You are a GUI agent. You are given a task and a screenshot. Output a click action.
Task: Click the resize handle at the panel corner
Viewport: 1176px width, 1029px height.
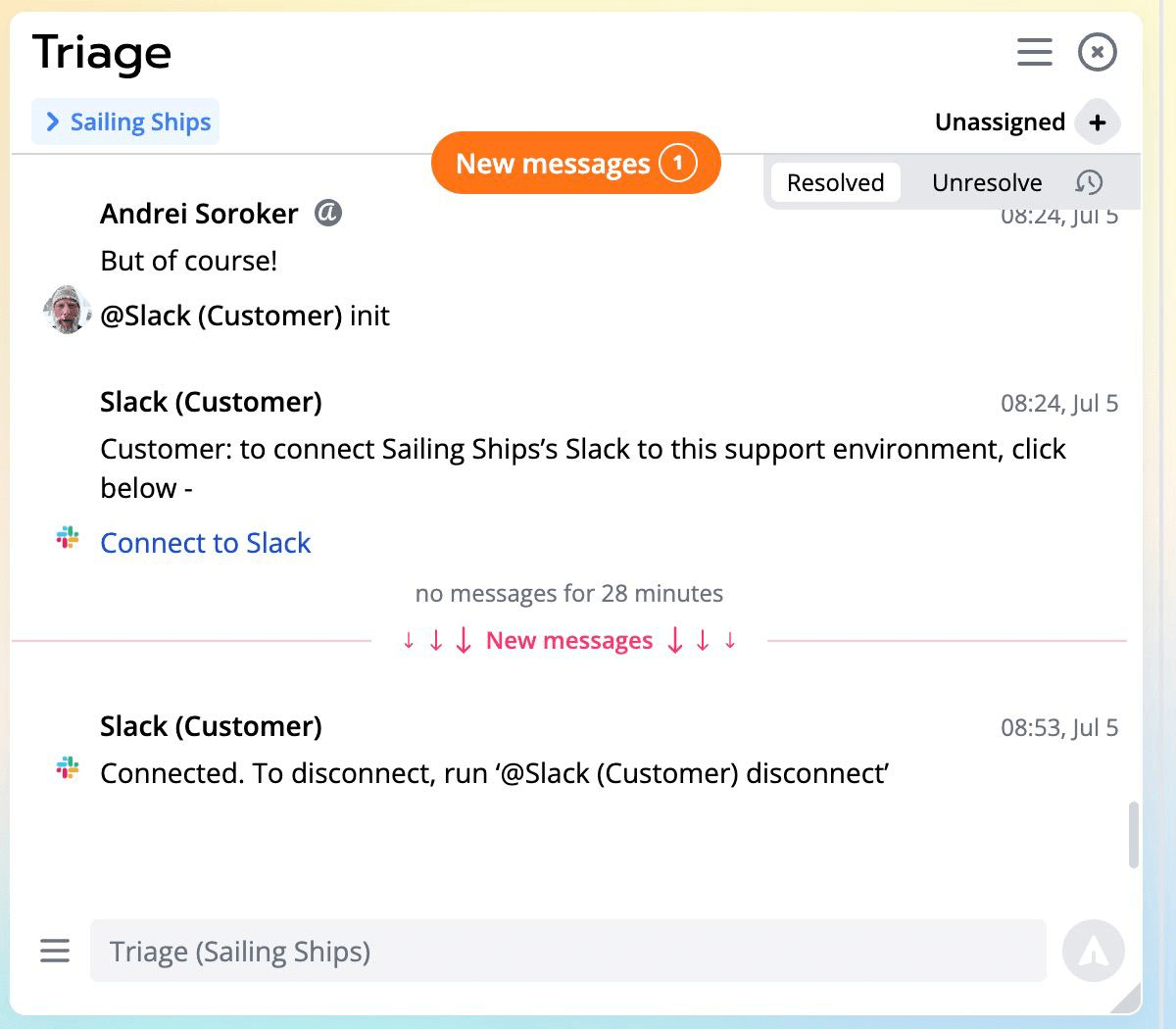pos(1127,998)
